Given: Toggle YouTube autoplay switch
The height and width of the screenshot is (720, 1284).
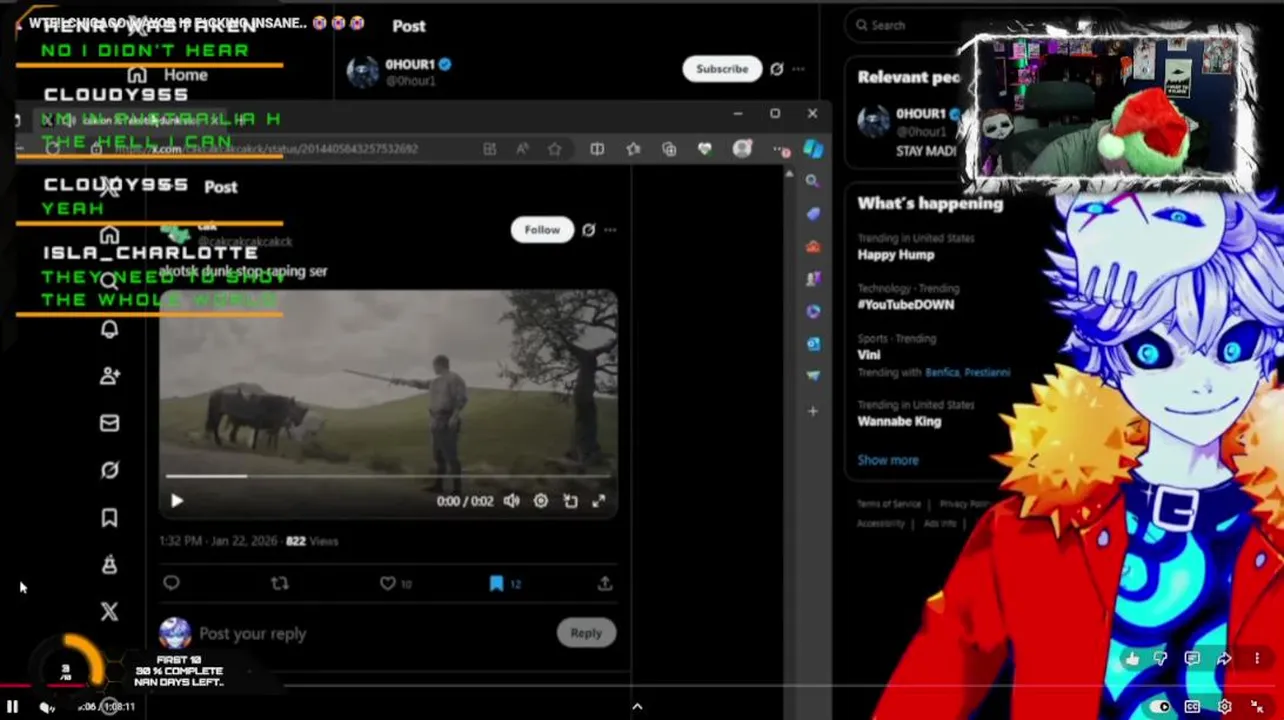Looking at the screenshot, I should click(x=1160, y=707).
